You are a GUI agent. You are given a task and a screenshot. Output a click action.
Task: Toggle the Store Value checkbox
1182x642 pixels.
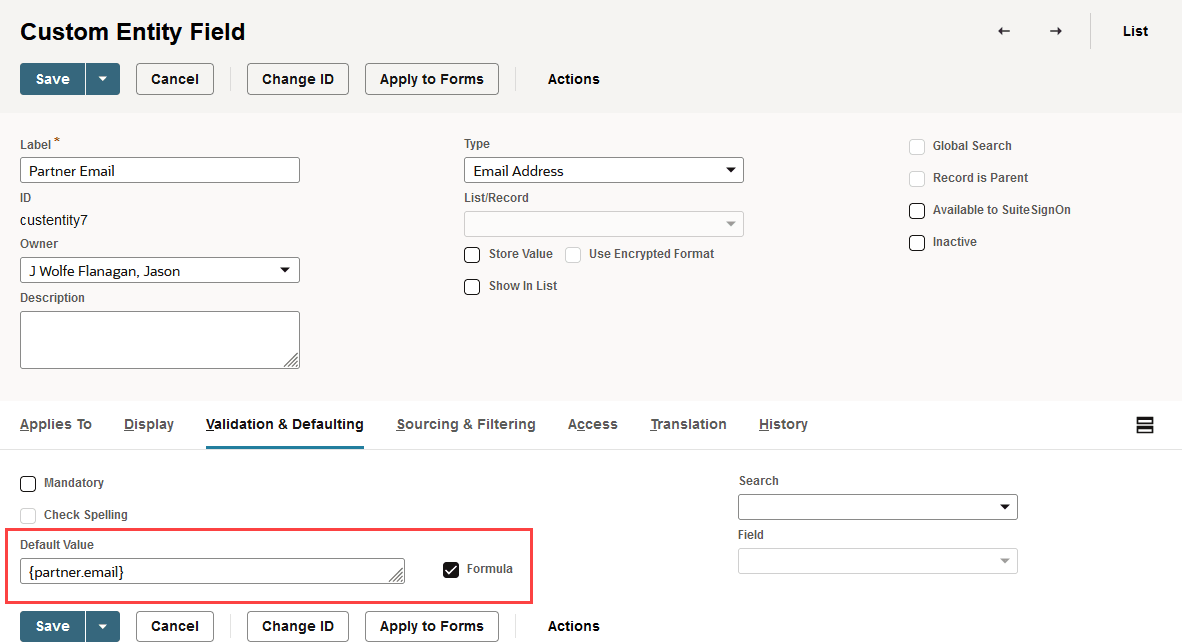click(x=472, y=255)
